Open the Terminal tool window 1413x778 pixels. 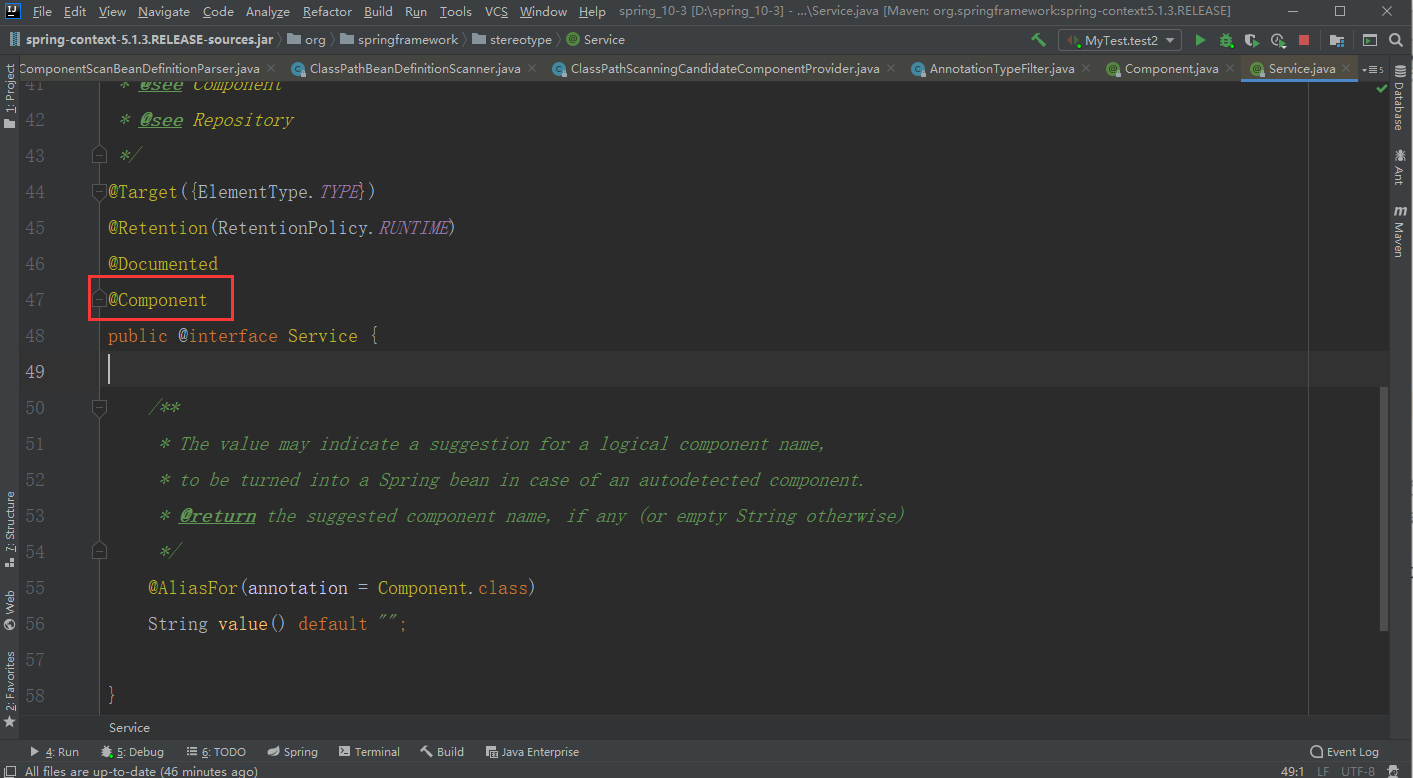(x=369, y=752)
